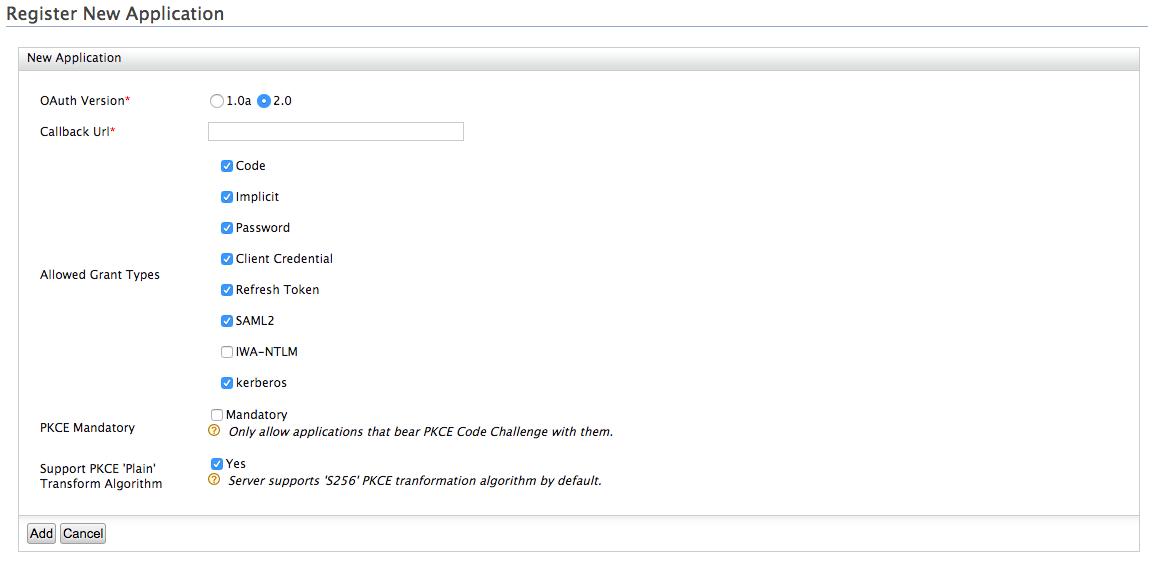Disable the Password grant type

point(227,228)
